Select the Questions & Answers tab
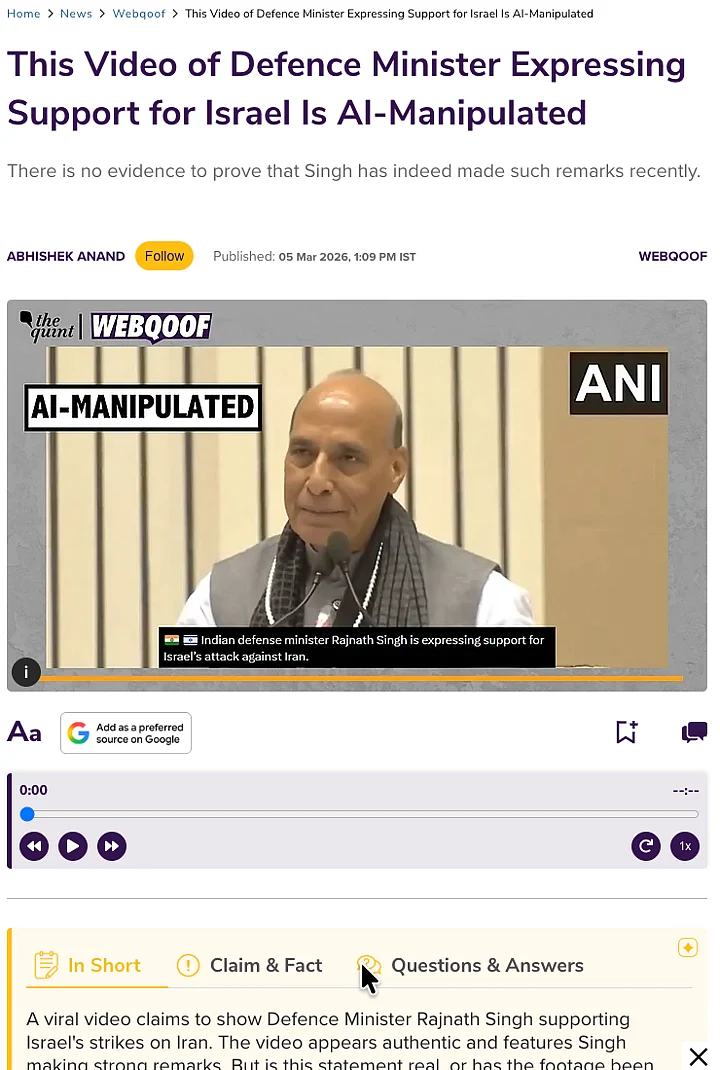The width and height of the screenshot is (720, 1070). pos(470,966)
